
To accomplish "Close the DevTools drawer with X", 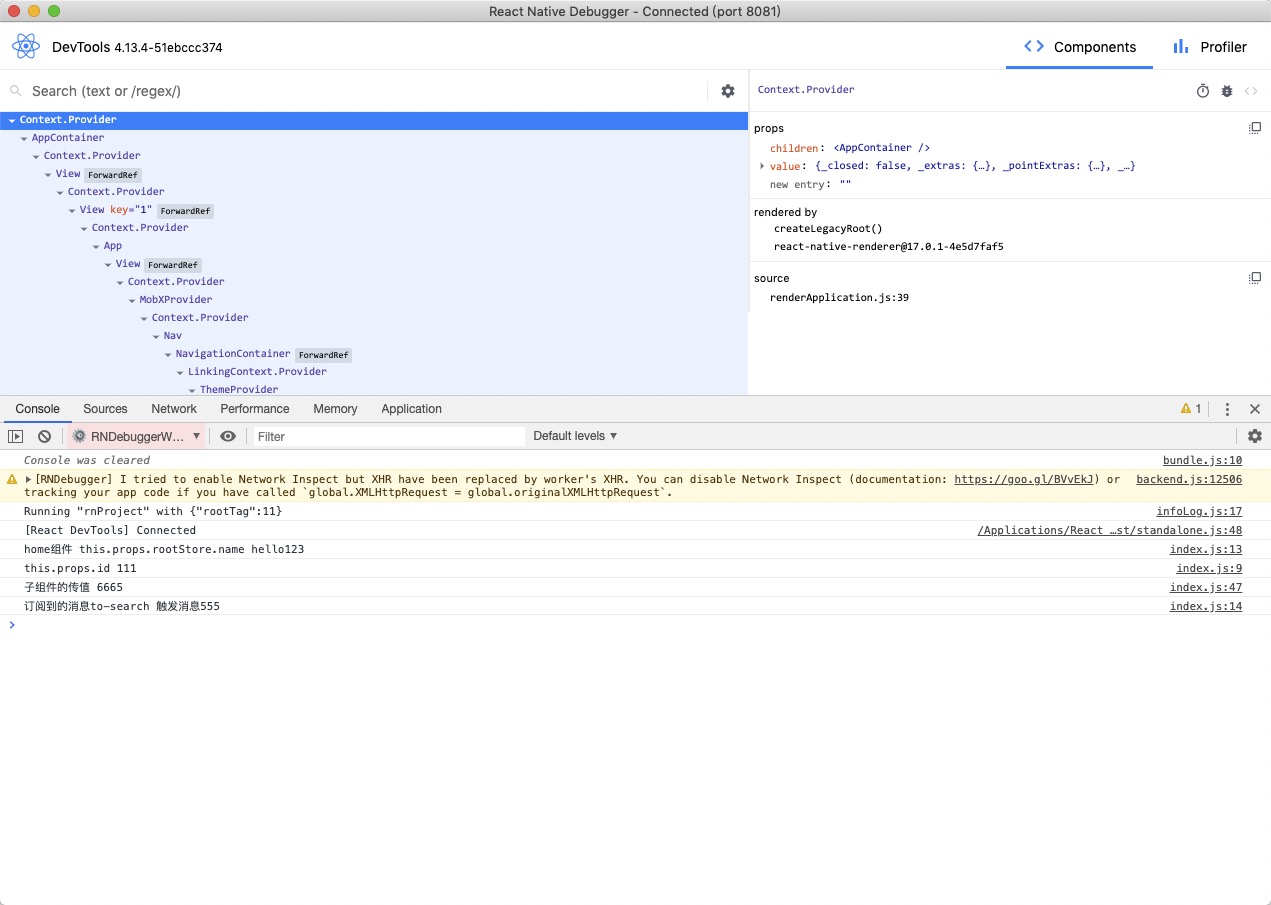I will click(x=1255, y=409).
